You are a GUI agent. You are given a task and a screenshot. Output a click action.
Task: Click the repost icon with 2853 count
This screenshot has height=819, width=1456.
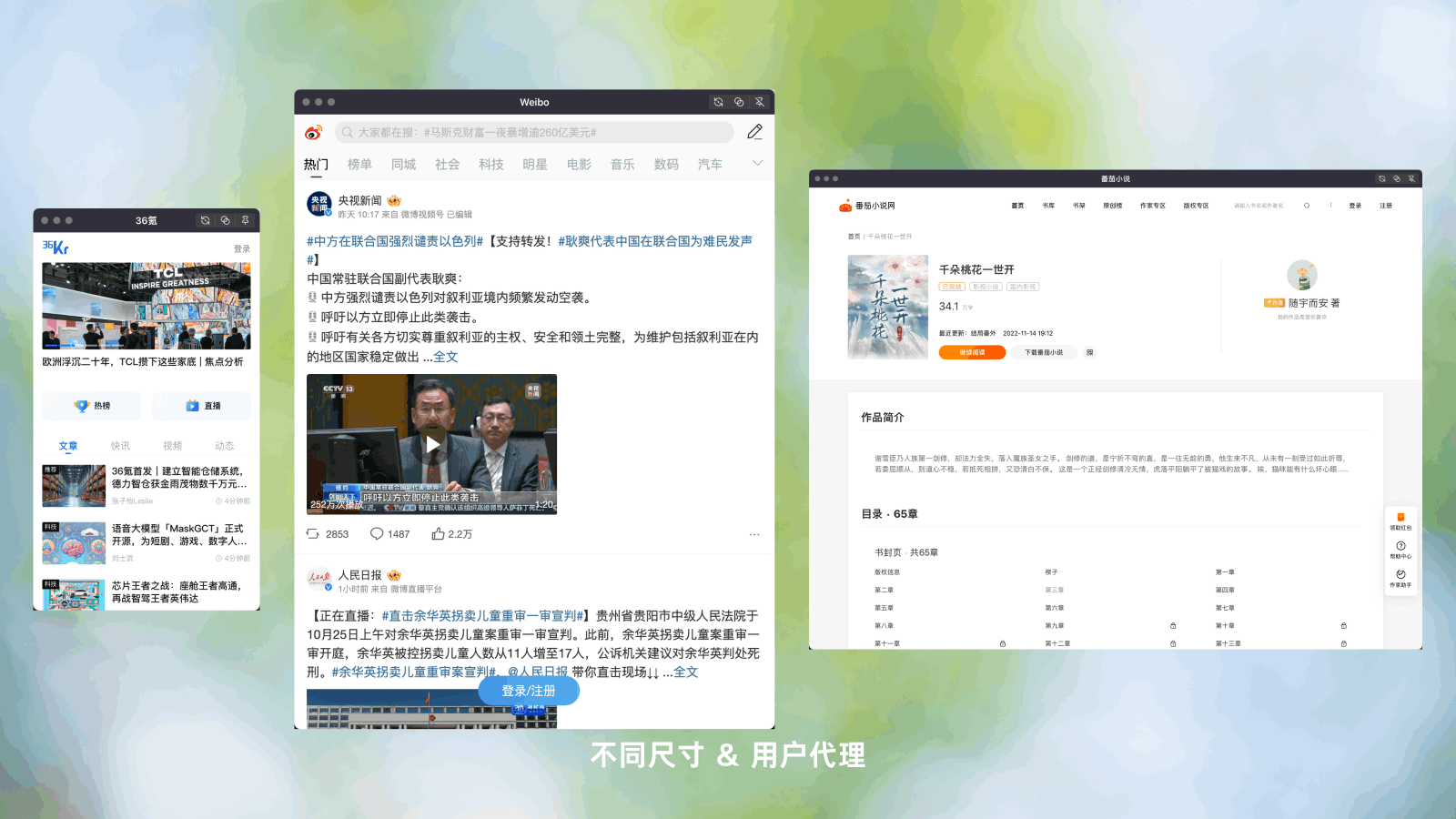tap(313, 534)
